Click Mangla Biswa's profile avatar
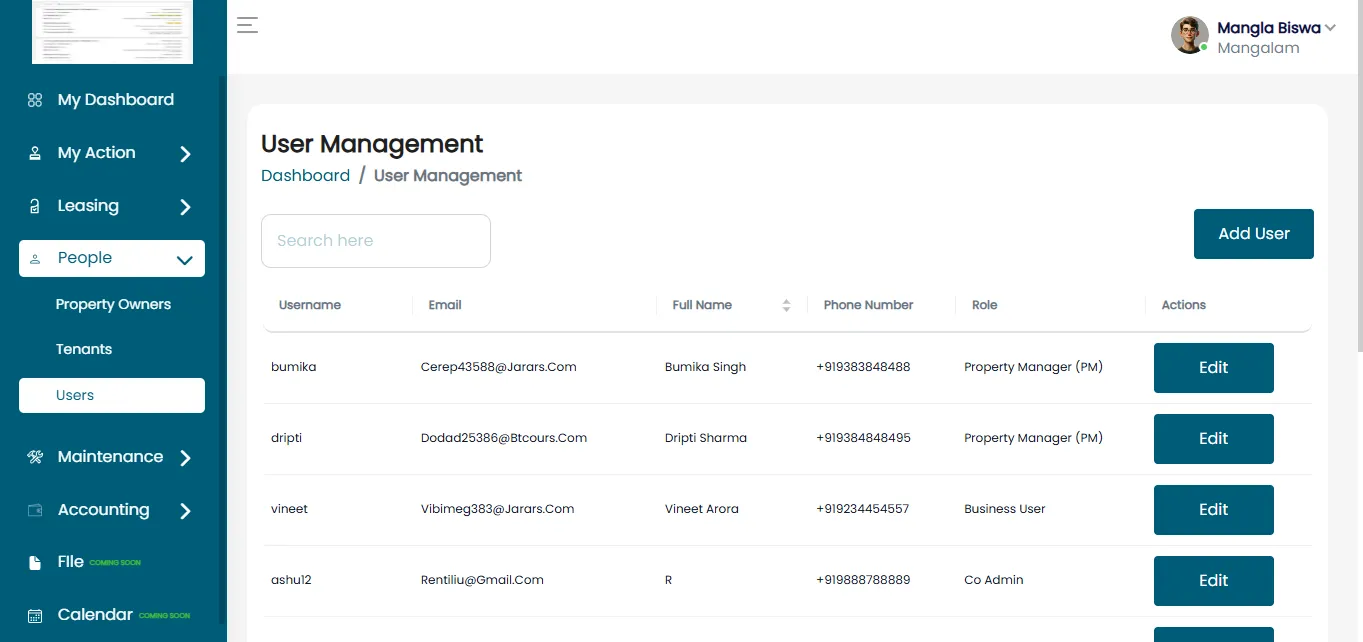This screenshot has height=642, width=1363. (1190, 35)
